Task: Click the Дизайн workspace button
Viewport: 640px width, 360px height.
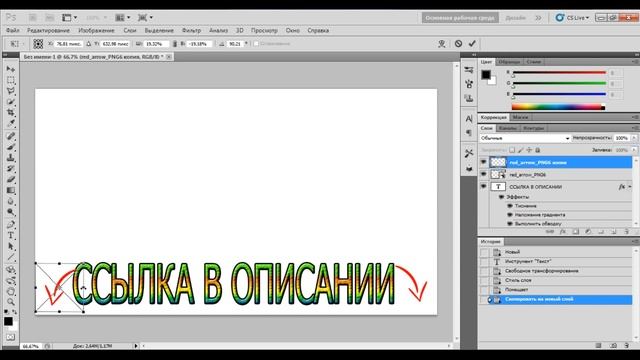Action: (x=516, y=18)
